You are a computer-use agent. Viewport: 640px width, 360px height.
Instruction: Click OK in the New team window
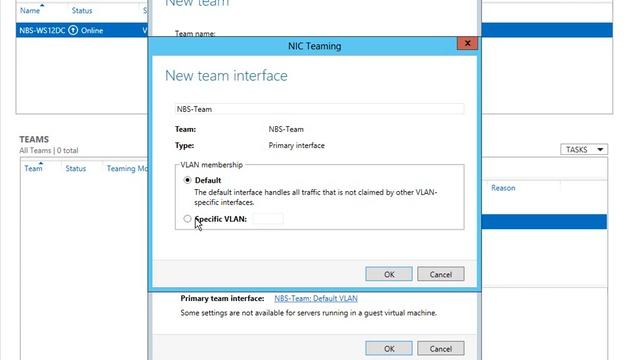point(389,349)
